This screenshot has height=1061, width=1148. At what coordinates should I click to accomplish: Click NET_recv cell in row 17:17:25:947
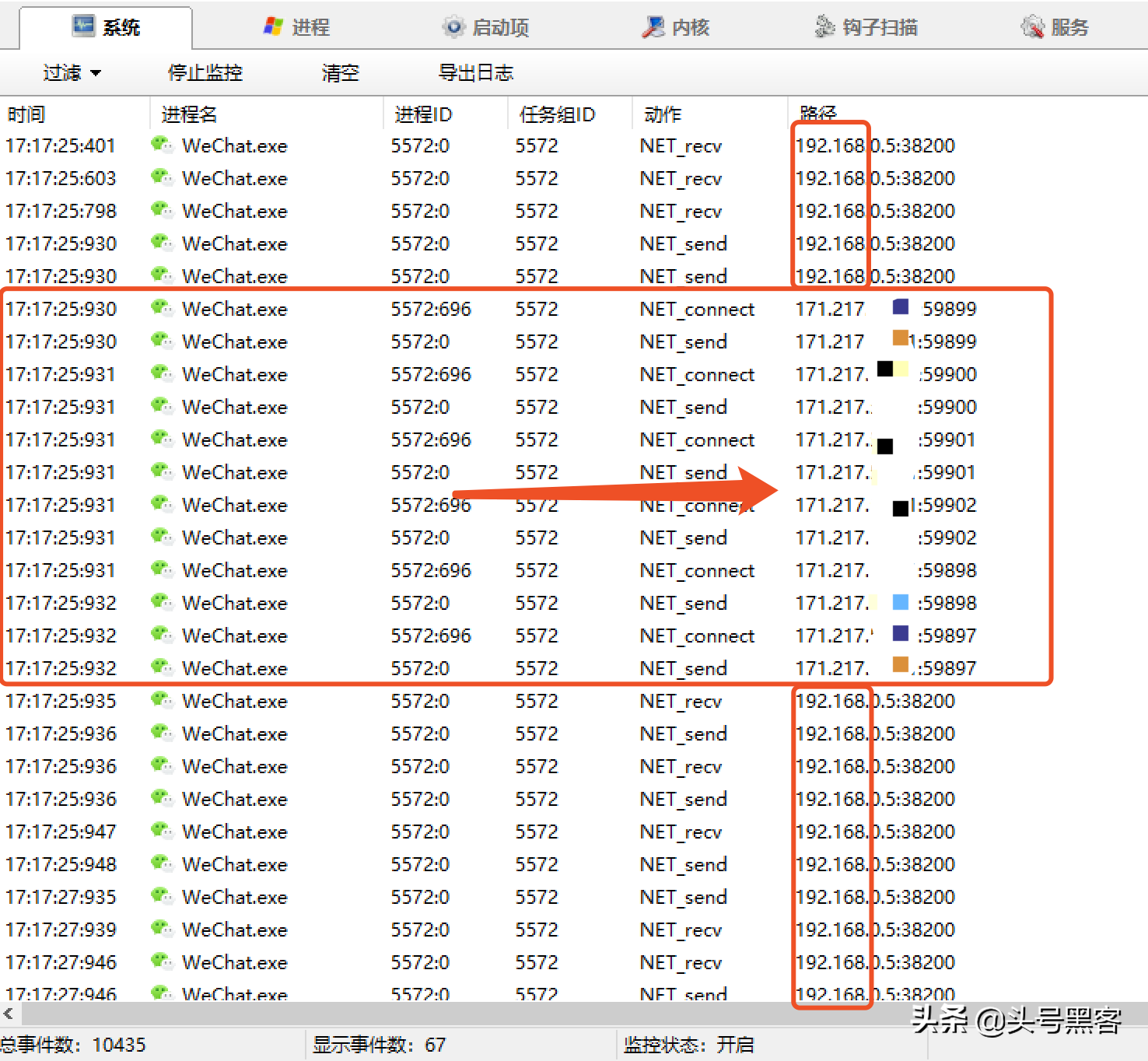(681, 832)
